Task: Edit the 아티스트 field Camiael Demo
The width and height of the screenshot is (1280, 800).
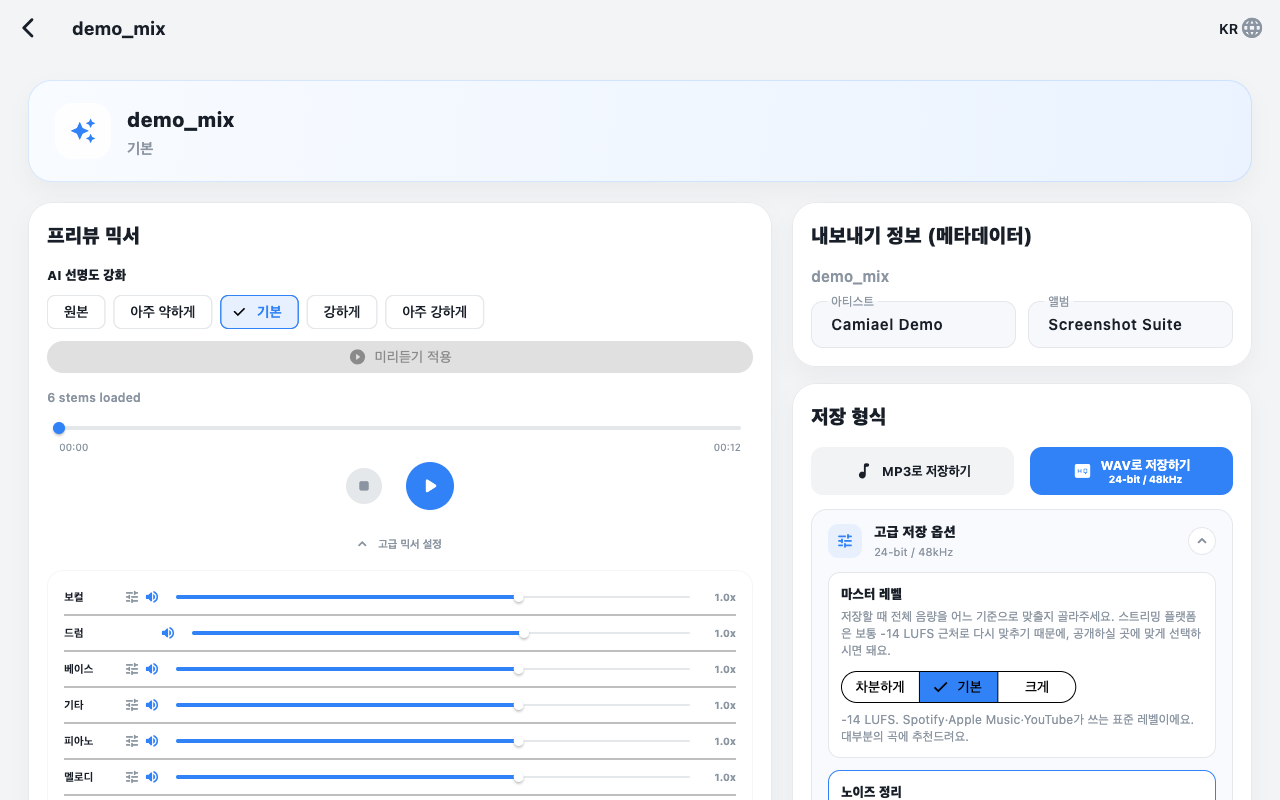Action: [x=913, y=325]
